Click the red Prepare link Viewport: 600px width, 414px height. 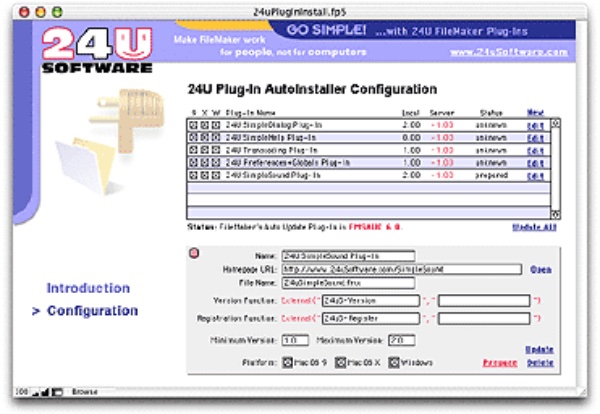(500, 363)
